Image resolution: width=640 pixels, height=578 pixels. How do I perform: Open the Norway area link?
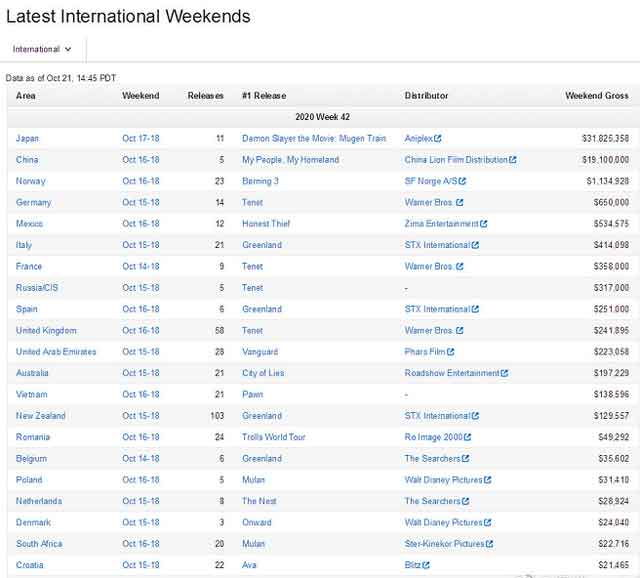pos(31,181)
